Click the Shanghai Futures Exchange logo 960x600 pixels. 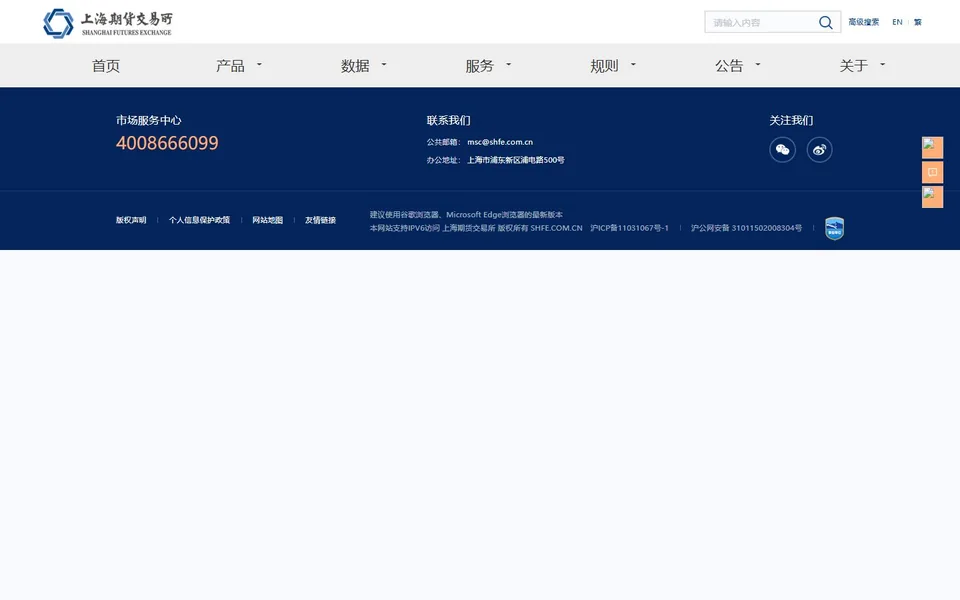point(108,23)
